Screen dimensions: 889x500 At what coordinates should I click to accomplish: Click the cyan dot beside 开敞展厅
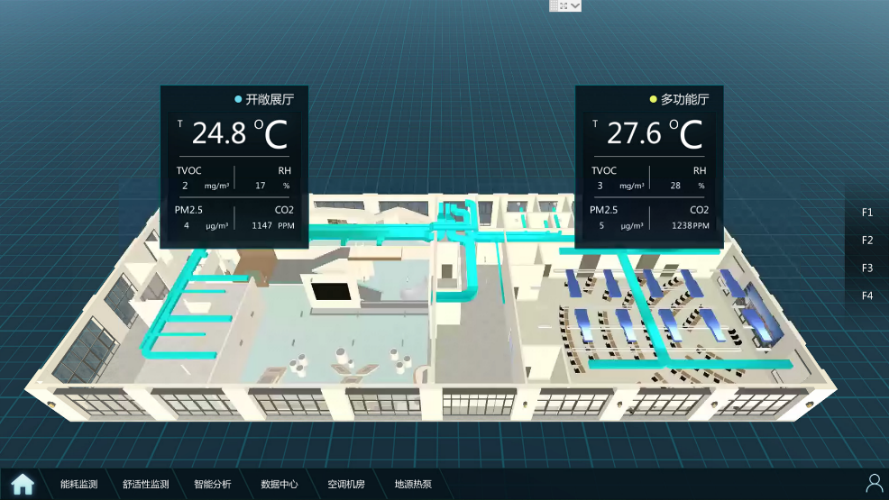pos(238,100)
